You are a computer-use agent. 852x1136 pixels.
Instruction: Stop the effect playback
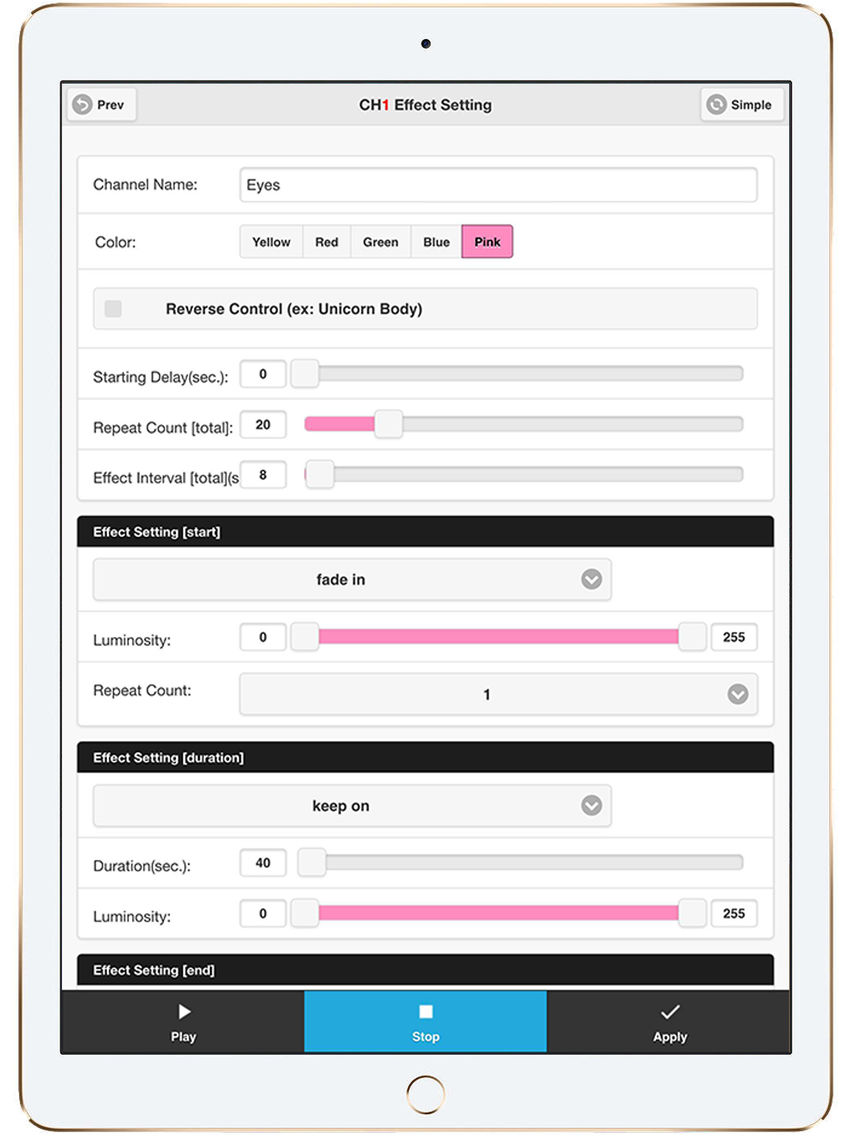(x=425, y=1022)
